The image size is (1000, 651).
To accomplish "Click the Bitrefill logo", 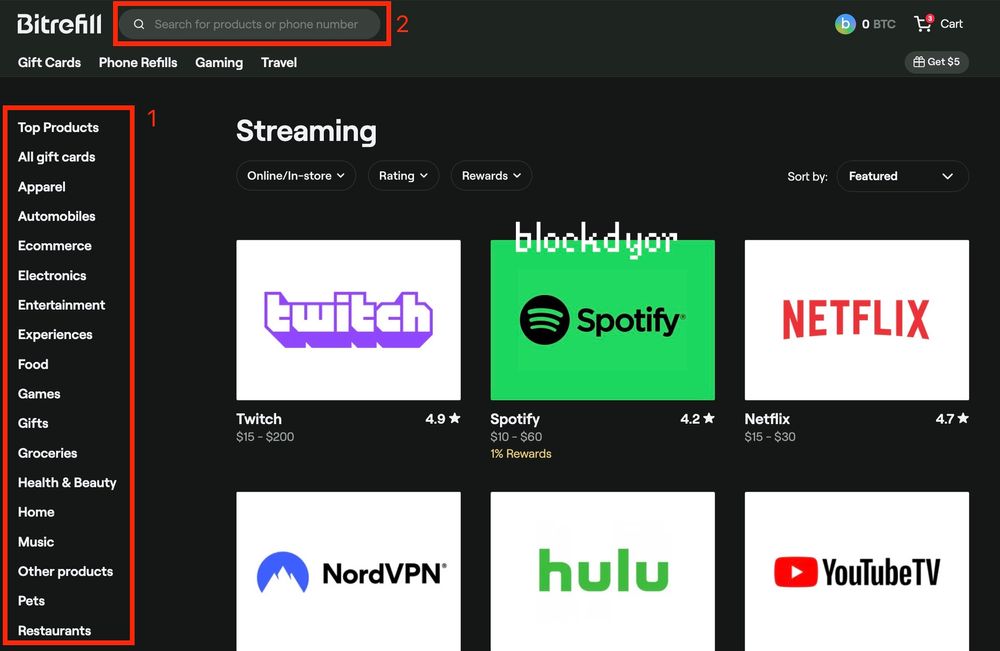I will pos(59,23).
